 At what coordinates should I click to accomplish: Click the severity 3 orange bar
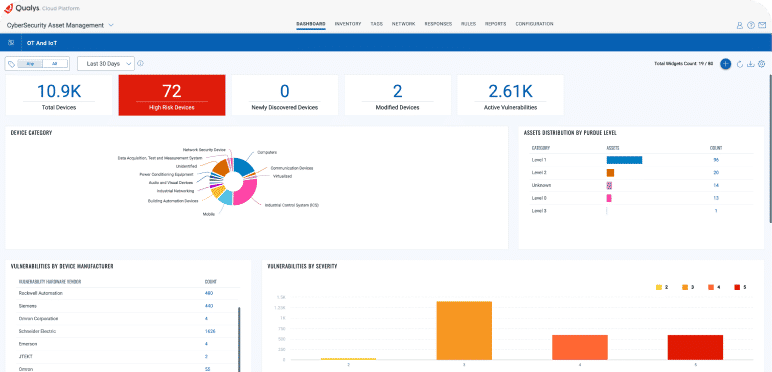pyautogui.click(x=464, y=331)
